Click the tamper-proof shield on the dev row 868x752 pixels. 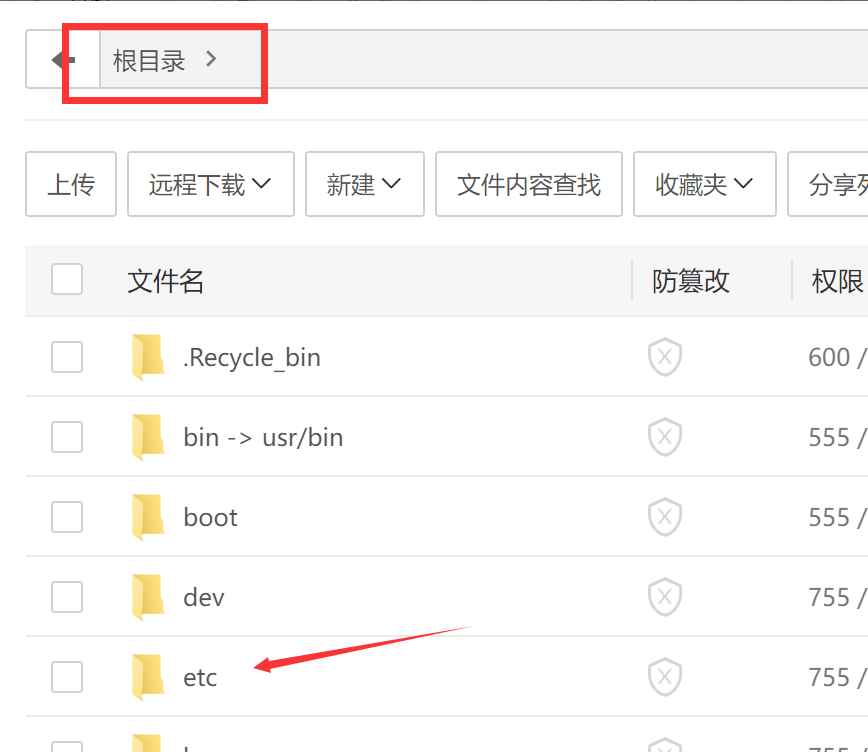(664, 597)
